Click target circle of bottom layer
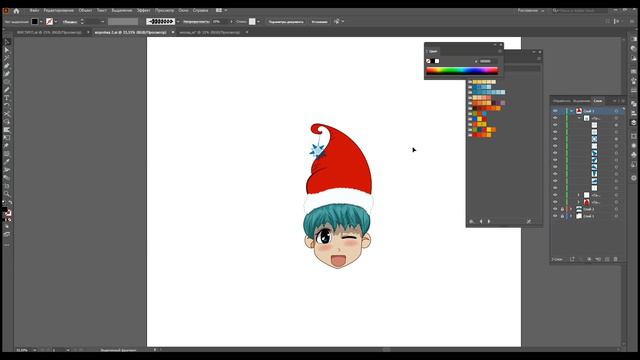 [x=616, y=216]
